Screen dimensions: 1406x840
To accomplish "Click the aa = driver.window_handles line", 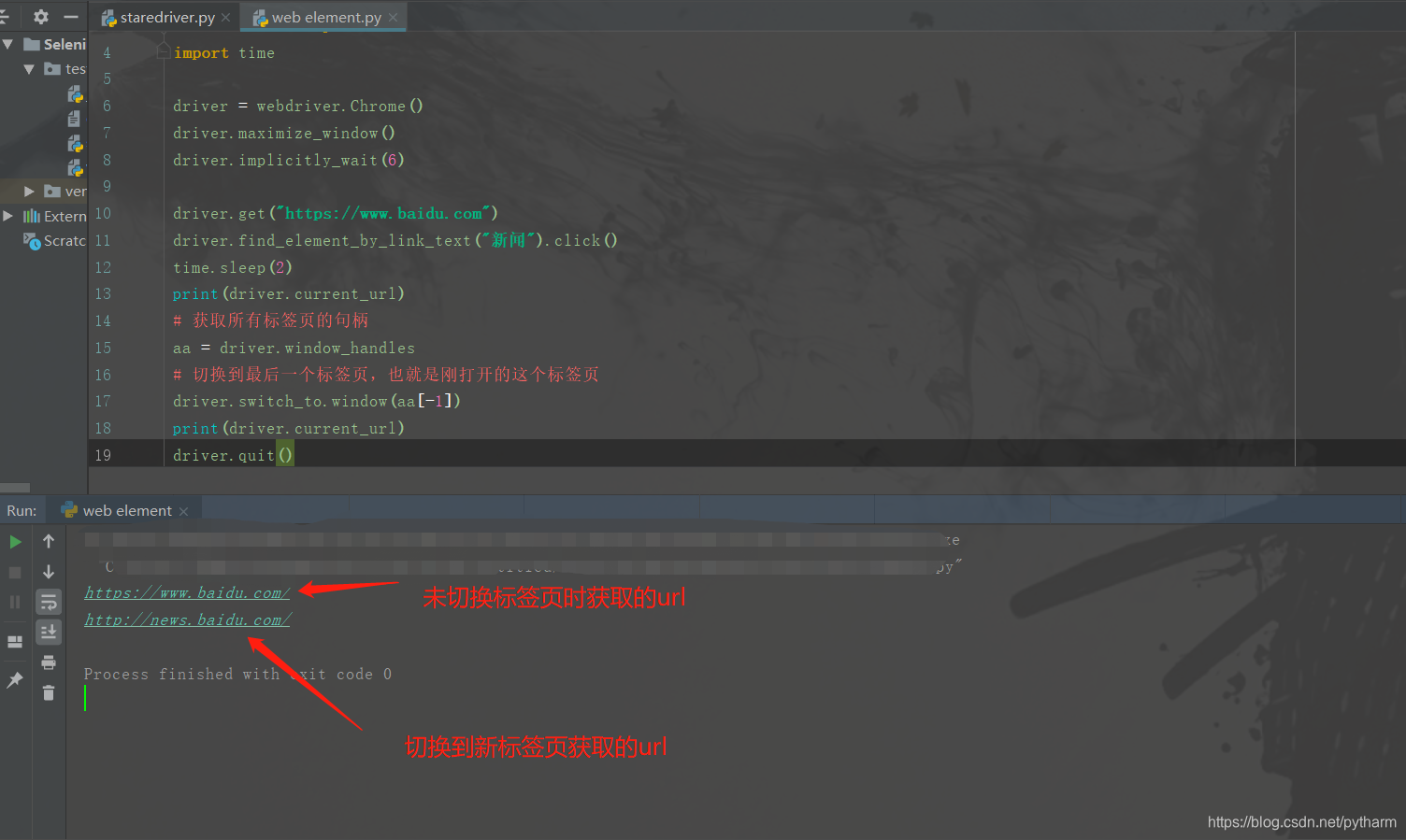I will [294, 348].
